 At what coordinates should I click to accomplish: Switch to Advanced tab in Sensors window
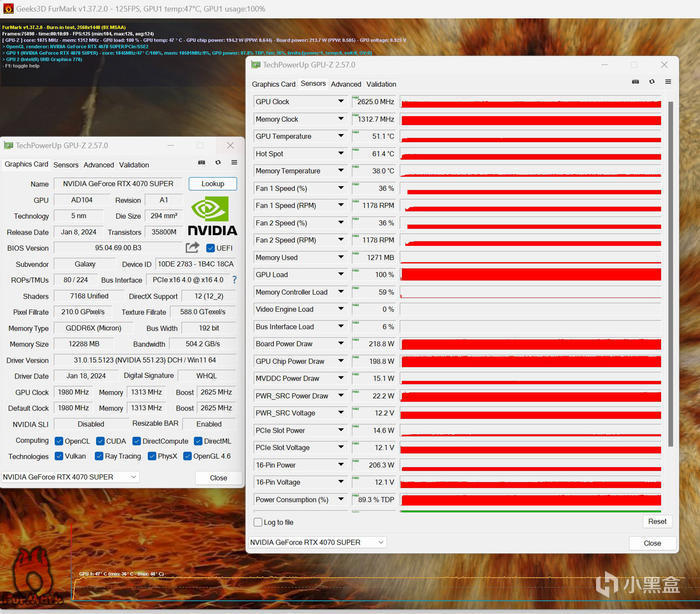[x=346, y=84]
